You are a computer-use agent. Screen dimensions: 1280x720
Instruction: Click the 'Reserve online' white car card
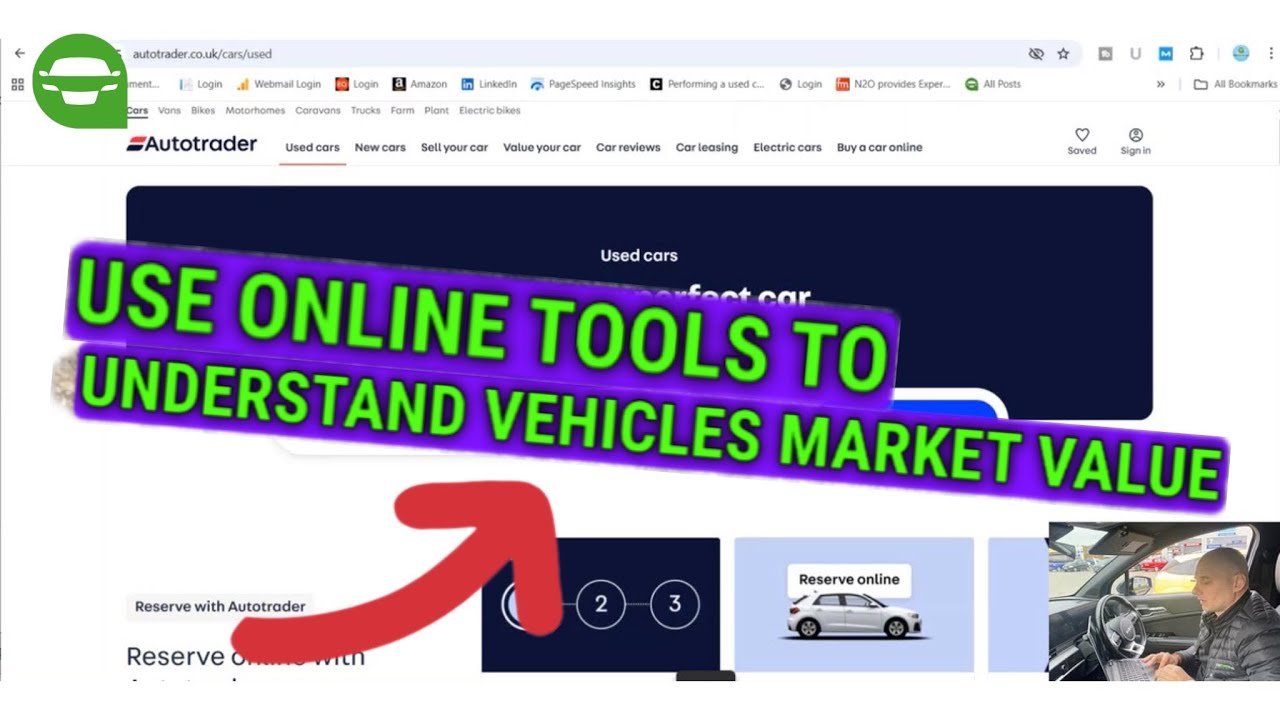tap(854, 604)
